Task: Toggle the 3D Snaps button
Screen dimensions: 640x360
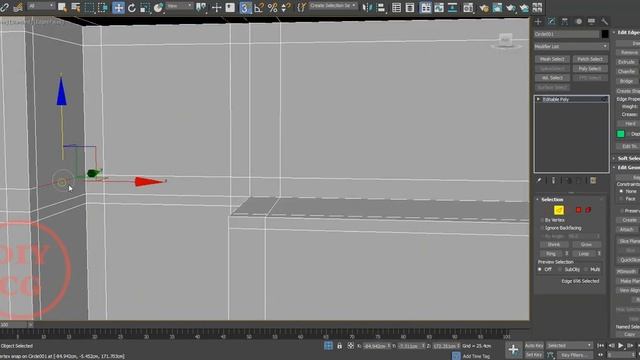Action: point(245,7)
